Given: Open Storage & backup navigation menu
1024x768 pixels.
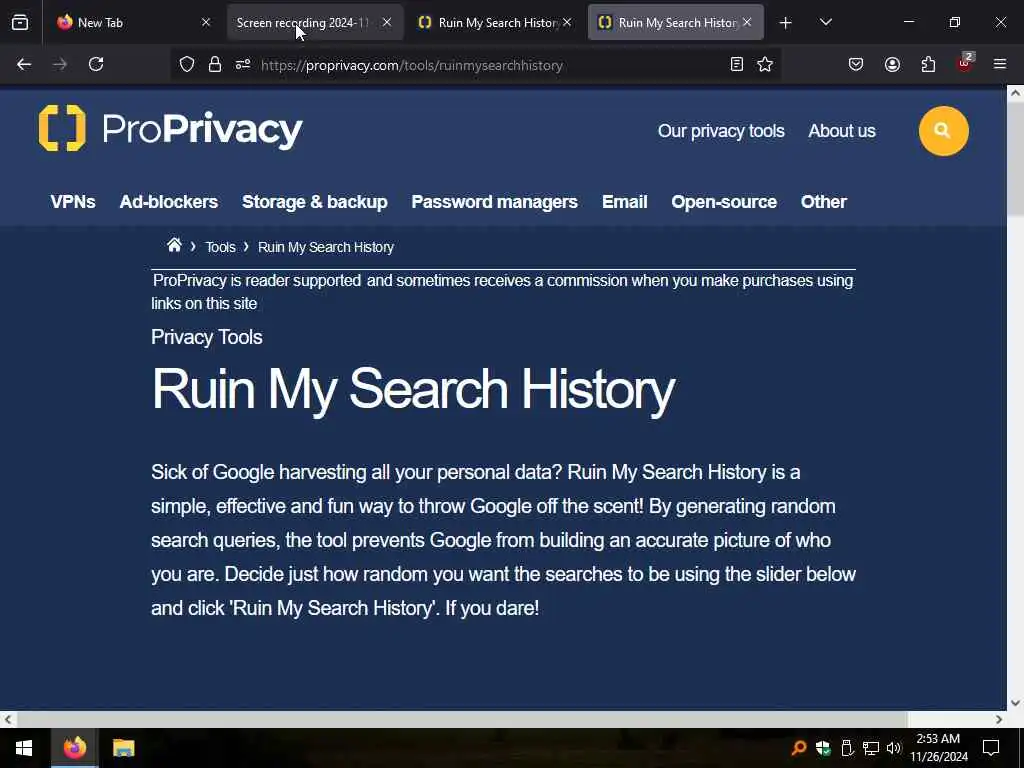Looking at the screenshot, I should [315, 202].
